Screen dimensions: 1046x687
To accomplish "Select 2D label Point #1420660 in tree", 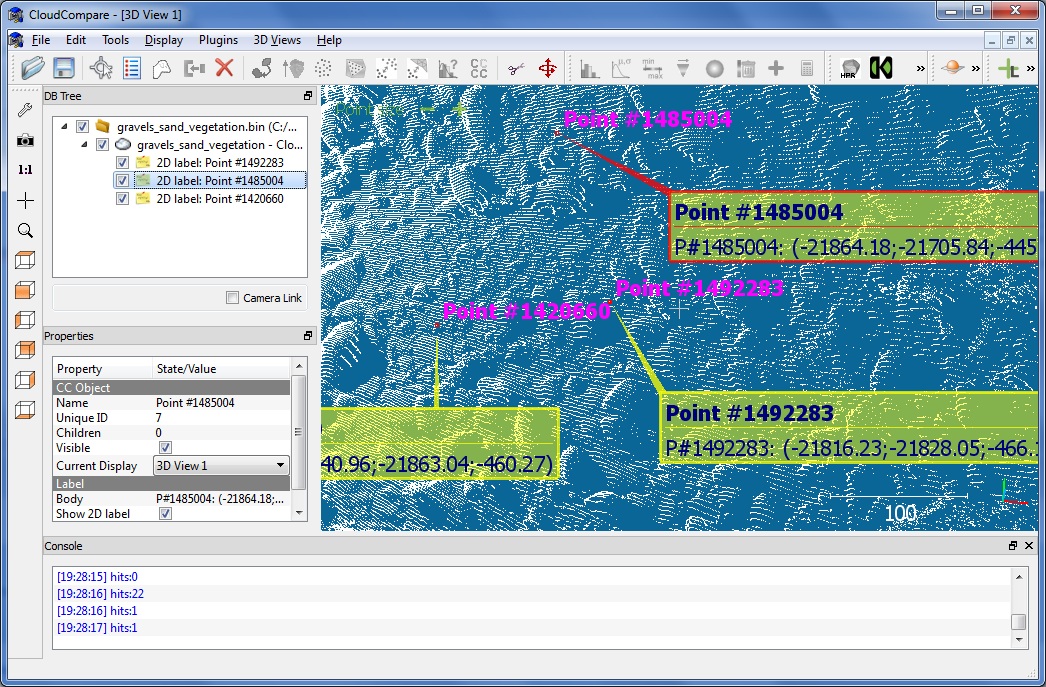I will pyautogui.click(x=219, y=199).
